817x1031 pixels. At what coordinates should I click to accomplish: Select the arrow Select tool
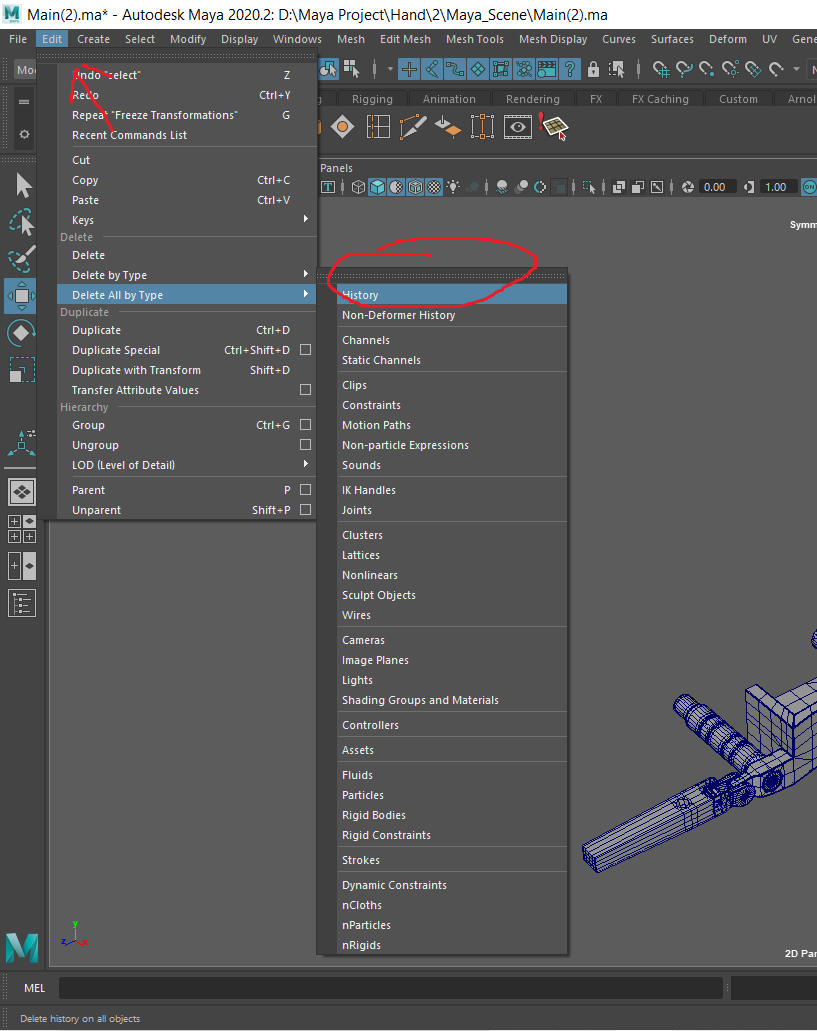pos(22,185)
